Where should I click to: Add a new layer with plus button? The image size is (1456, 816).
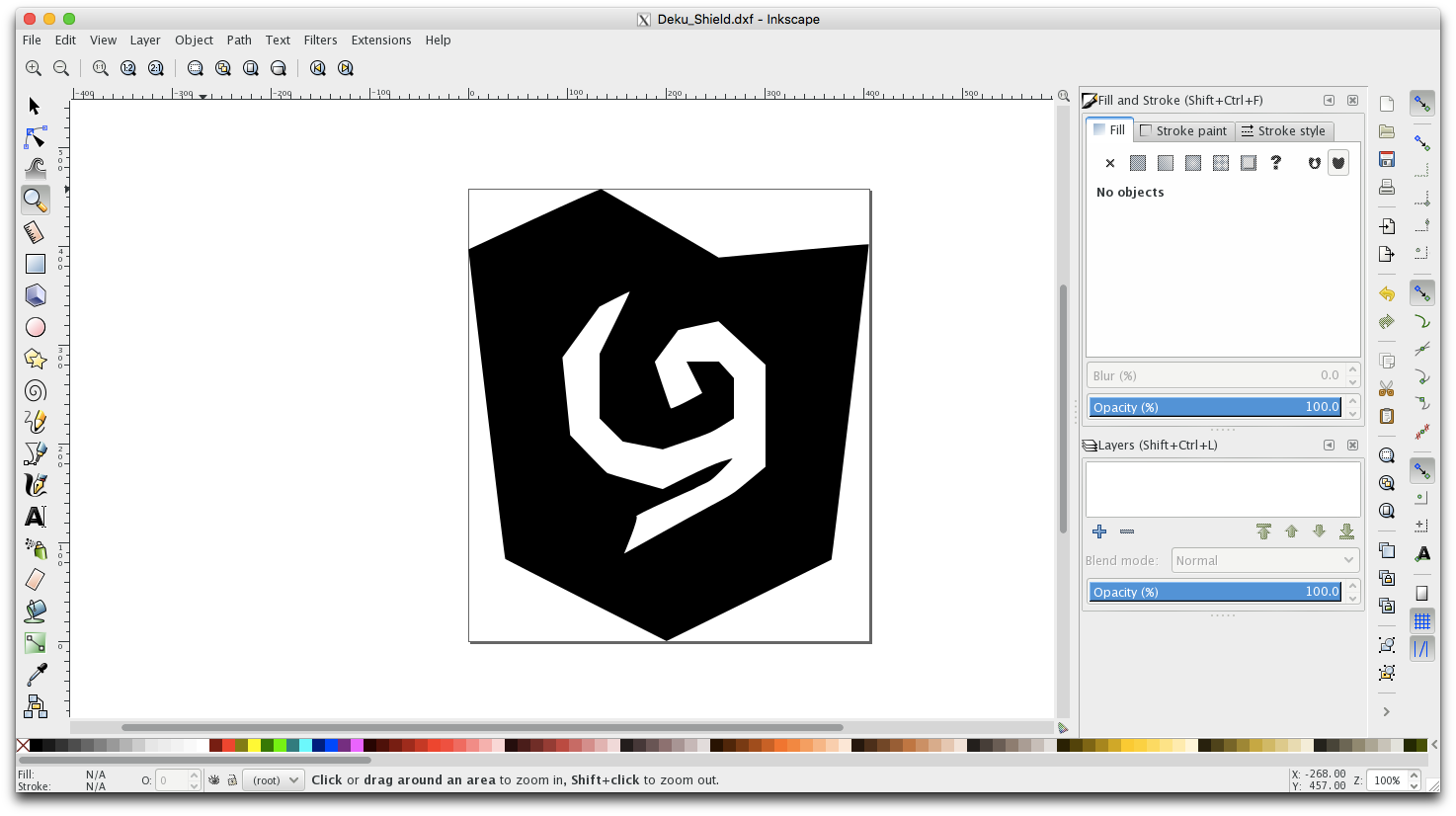point(1099,531)
